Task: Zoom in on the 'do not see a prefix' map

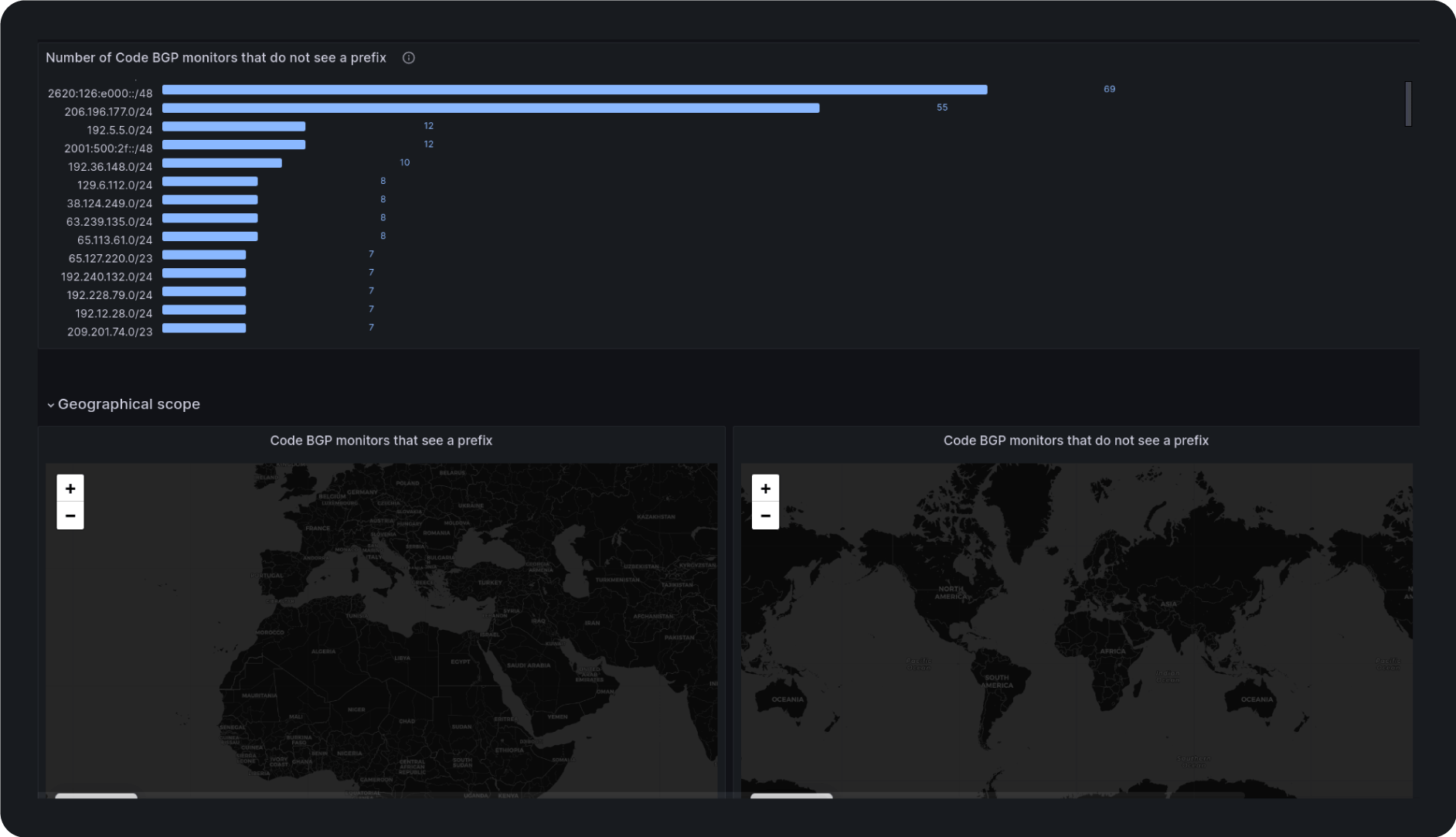Action: pyautogui.click(x=765, y=488)
